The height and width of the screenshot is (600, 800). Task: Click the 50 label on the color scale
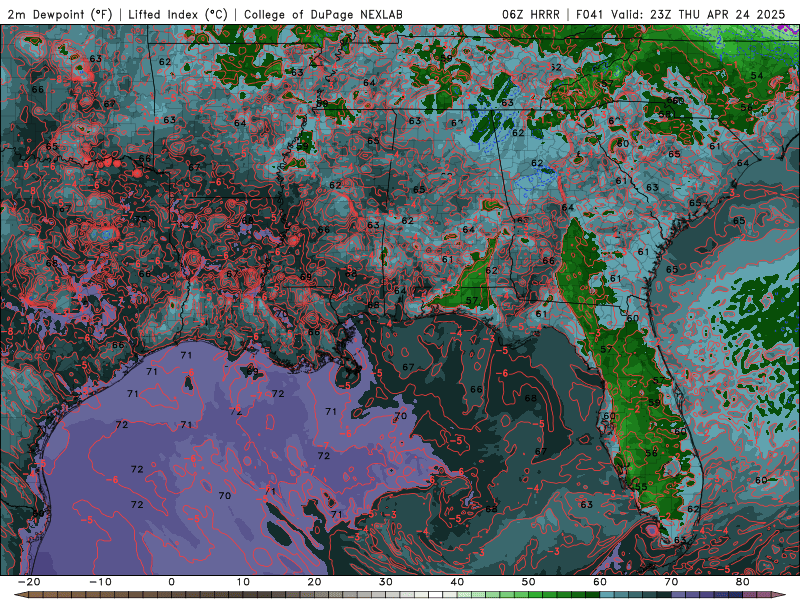pyautogui.click(x=529, y=582)
